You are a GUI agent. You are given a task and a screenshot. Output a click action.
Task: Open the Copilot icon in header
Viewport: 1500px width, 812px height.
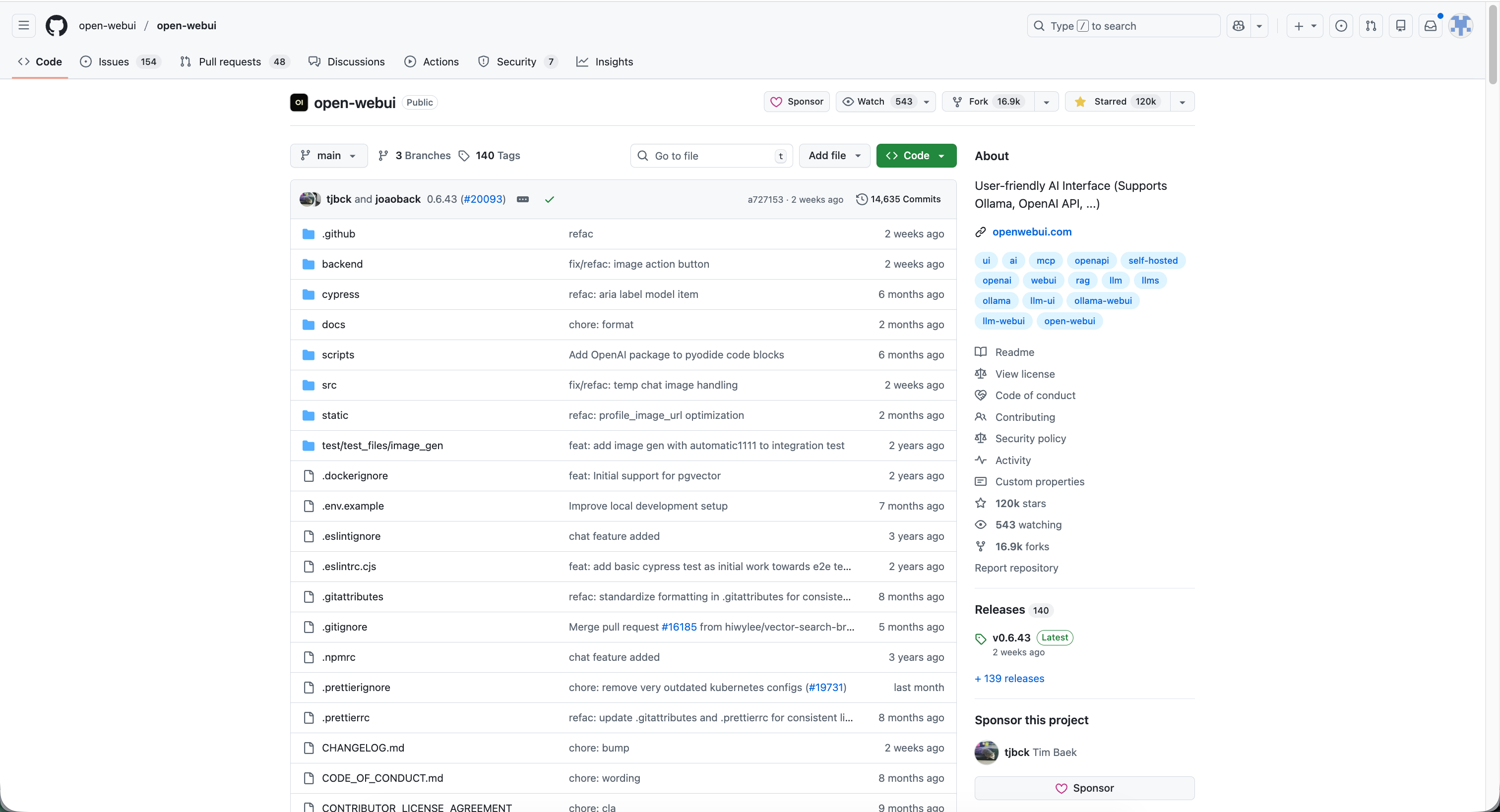tap(1239, 26)
